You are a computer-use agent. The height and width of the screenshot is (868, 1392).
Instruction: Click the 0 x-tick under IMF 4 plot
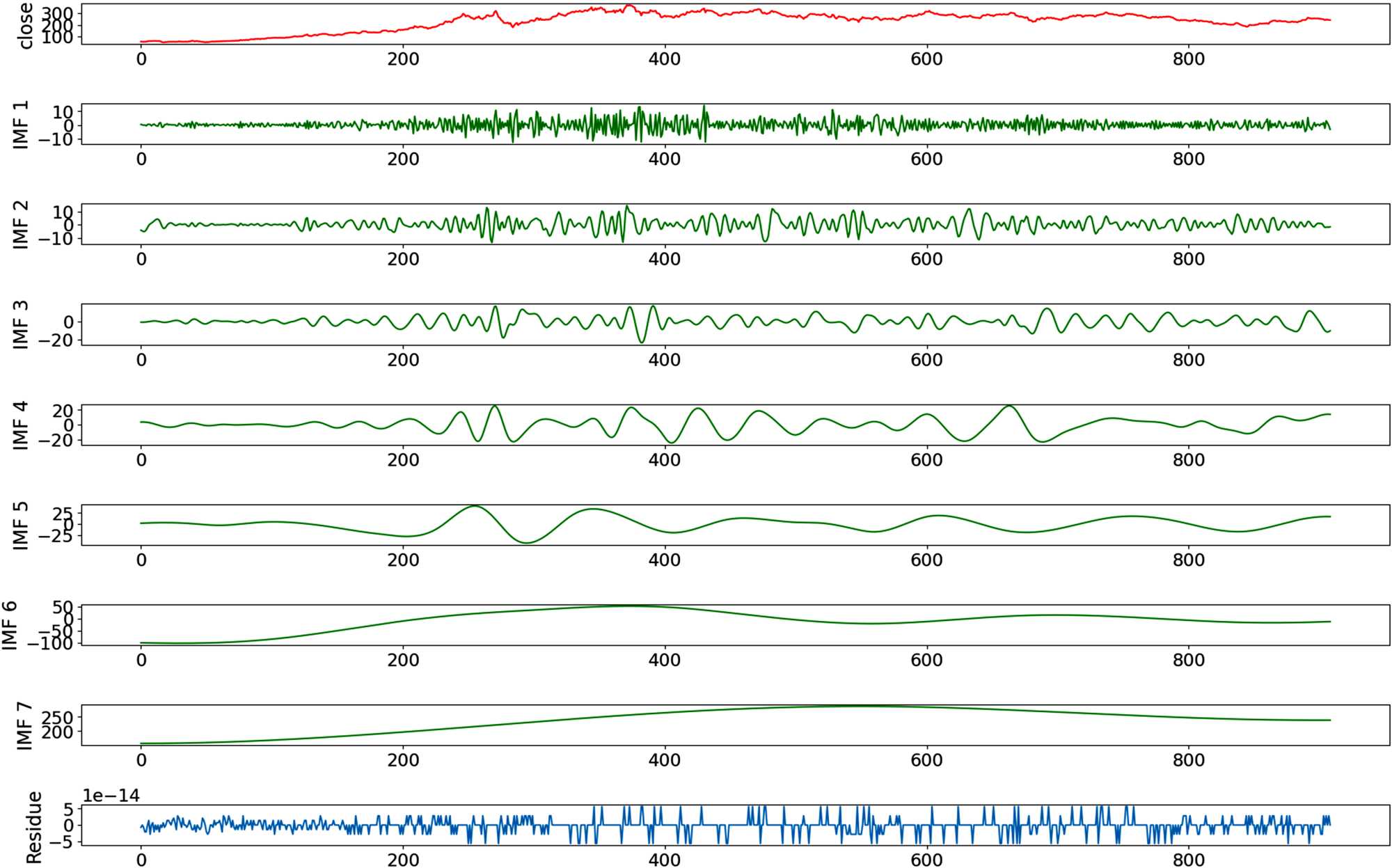tap(141, 460)
